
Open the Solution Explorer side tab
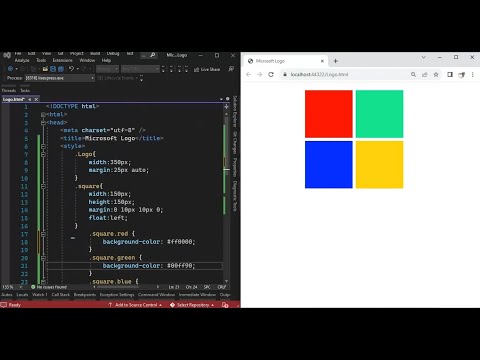tap(235, 112)
